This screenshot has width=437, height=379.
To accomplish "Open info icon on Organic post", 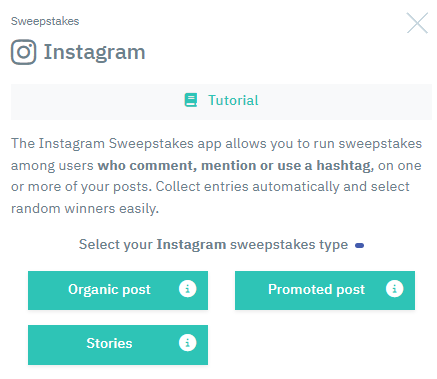I will pyautogui.click(x=188, y=289).
